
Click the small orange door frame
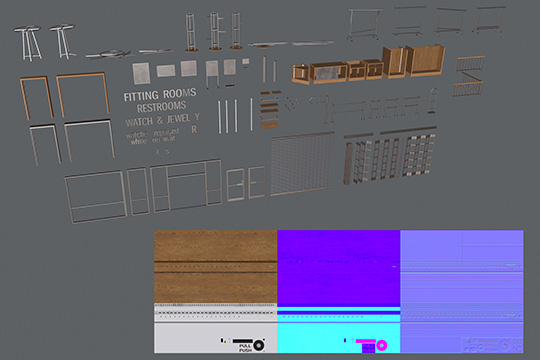pos(37,98)
